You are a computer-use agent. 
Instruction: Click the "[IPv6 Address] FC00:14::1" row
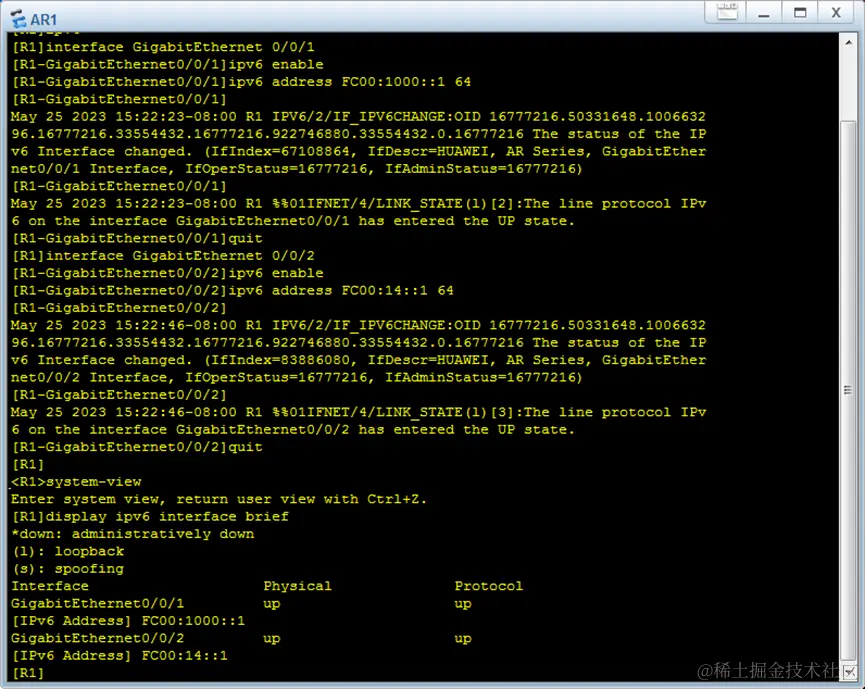click(119, 655)
